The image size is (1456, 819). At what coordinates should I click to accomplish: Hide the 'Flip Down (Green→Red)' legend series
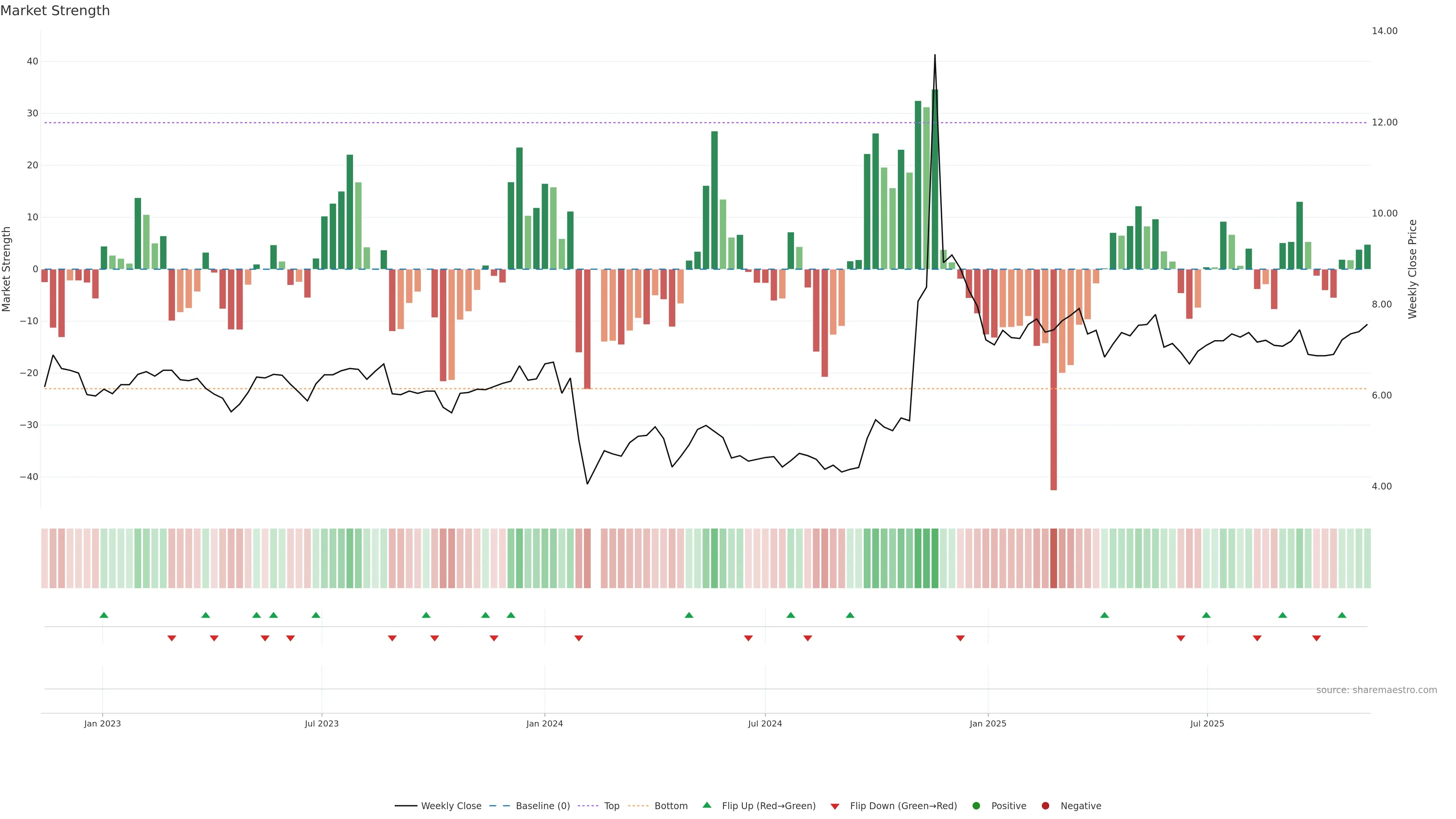pyautogui.click(x=903, y=806)
